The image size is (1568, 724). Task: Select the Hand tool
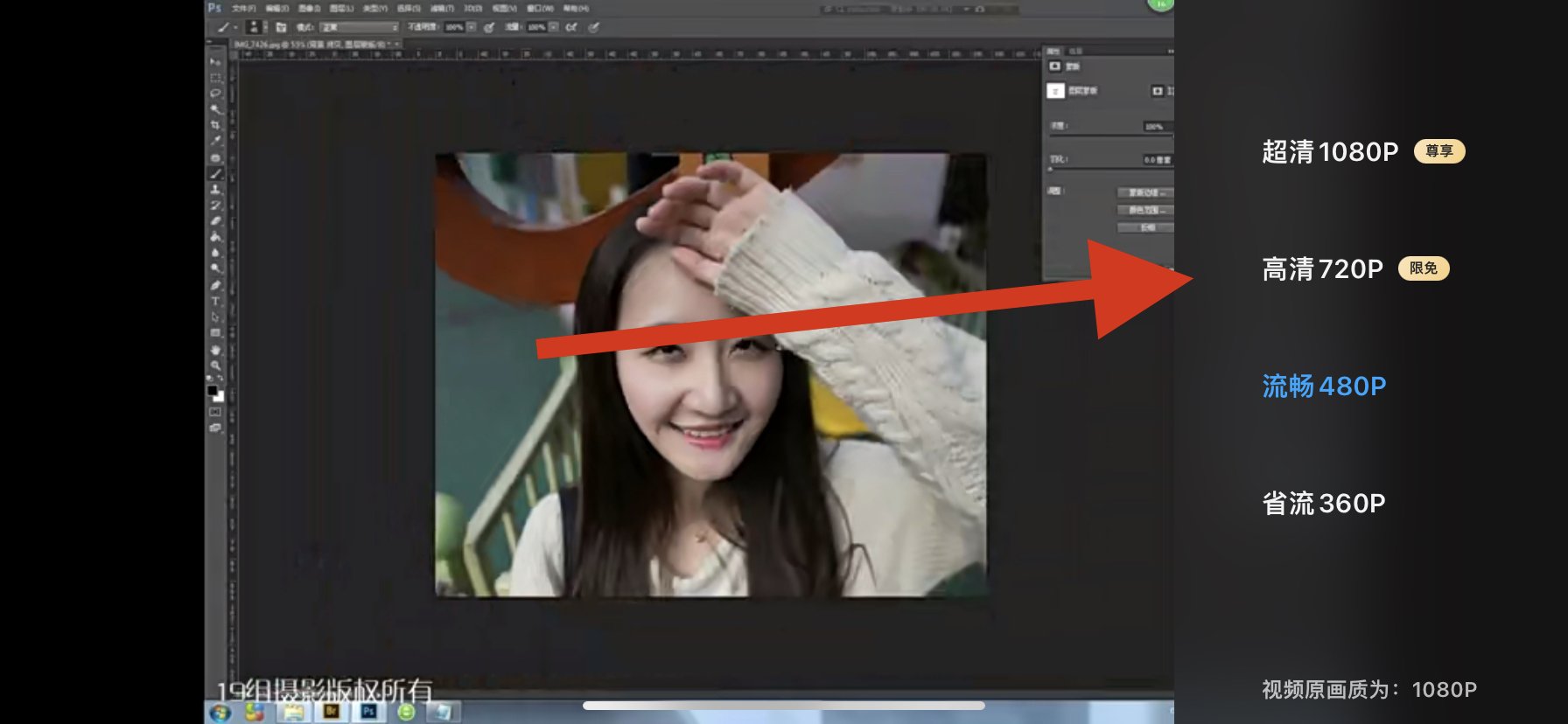[215, 350]
